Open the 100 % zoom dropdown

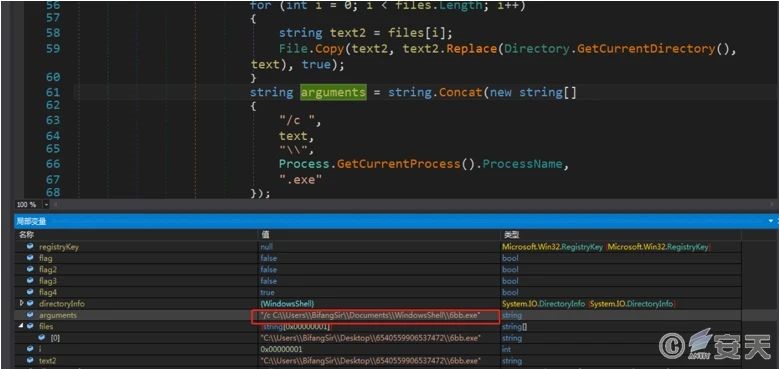(47, 205)
